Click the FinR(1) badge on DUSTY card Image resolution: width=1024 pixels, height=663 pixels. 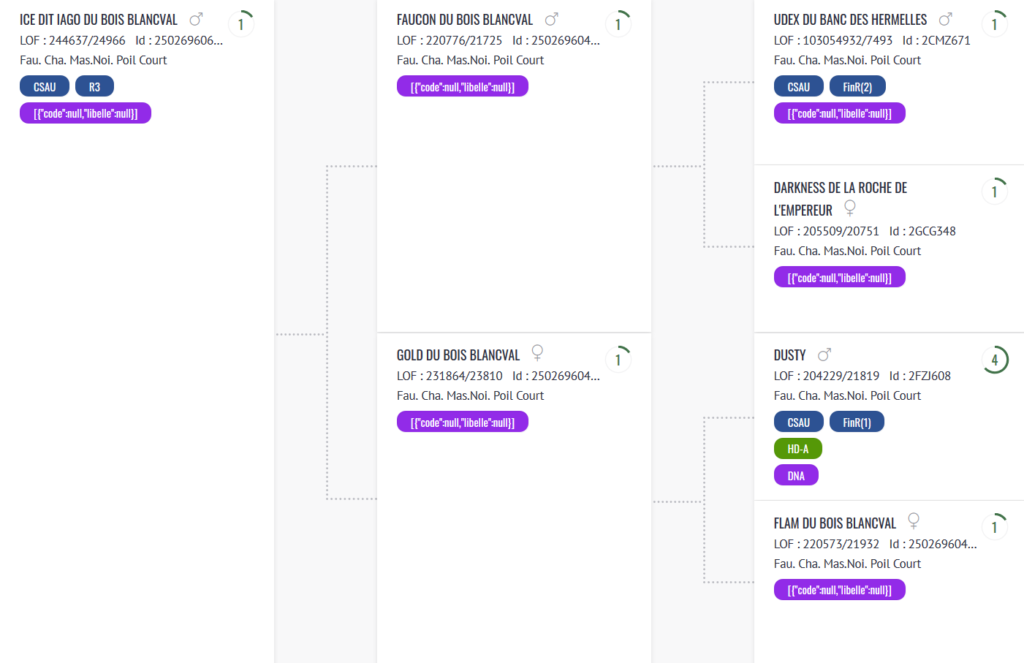tap(857, 422)
